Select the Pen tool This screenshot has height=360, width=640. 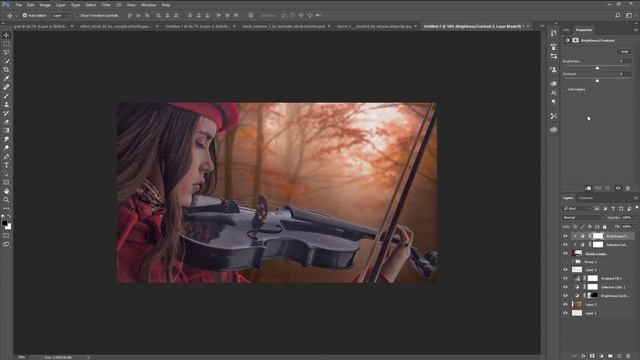tap(6, 156)
